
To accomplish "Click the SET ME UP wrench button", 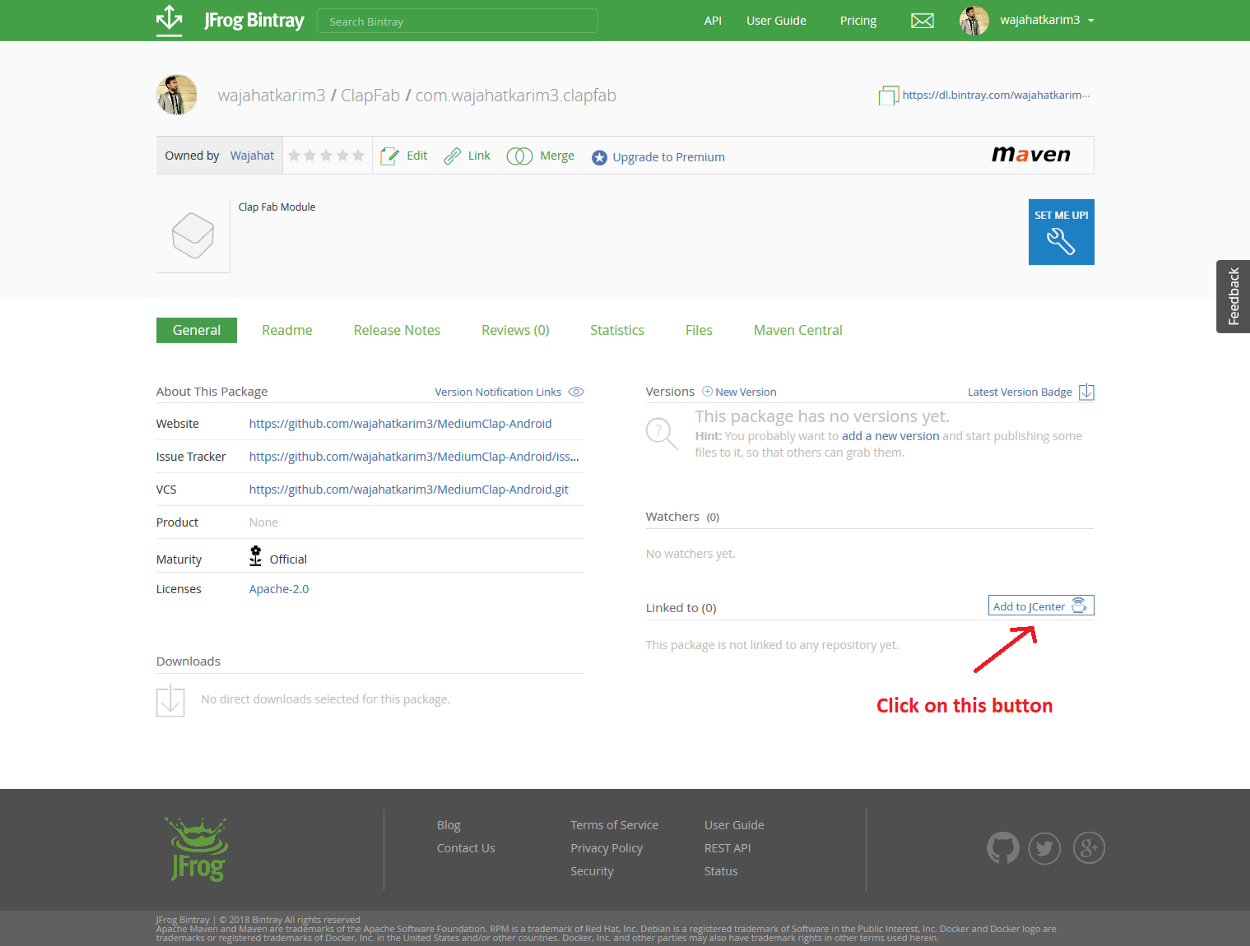I will (1061, 232).
